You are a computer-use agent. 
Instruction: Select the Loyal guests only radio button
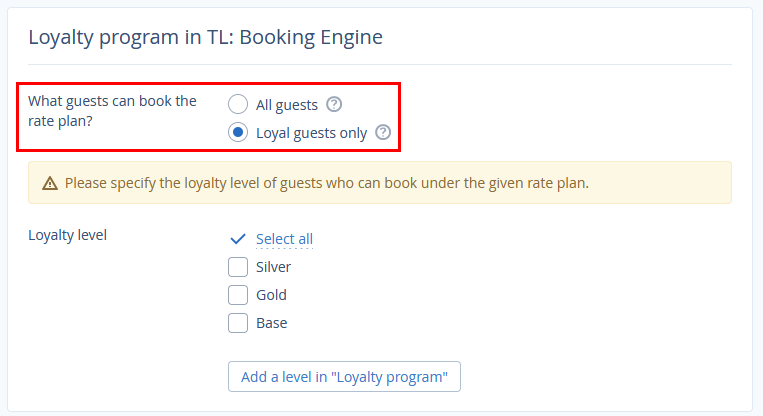point(238,132)
